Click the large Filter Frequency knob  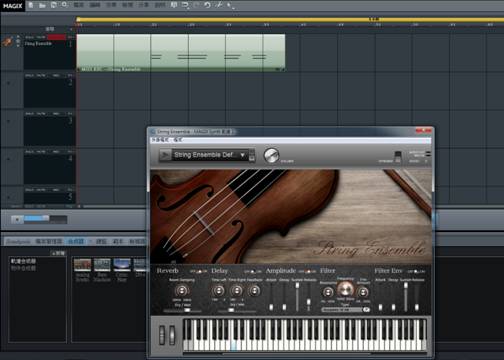coord(345,289)
